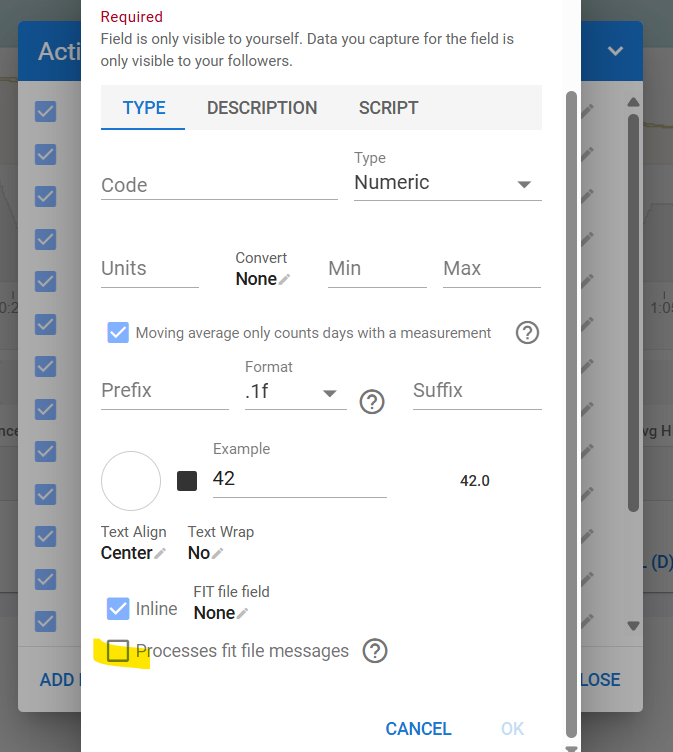Enable Processes fit file messages checkbox
673x752 pixels.
tap(118, 651)
